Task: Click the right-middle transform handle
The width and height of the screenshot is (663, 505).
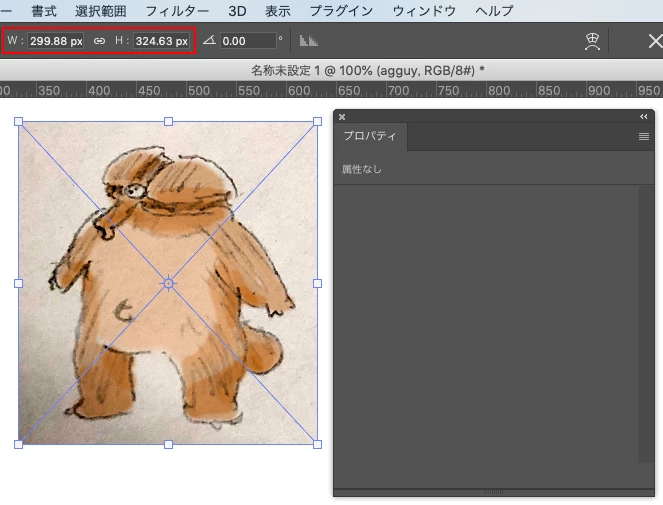Action: point(318,283)
